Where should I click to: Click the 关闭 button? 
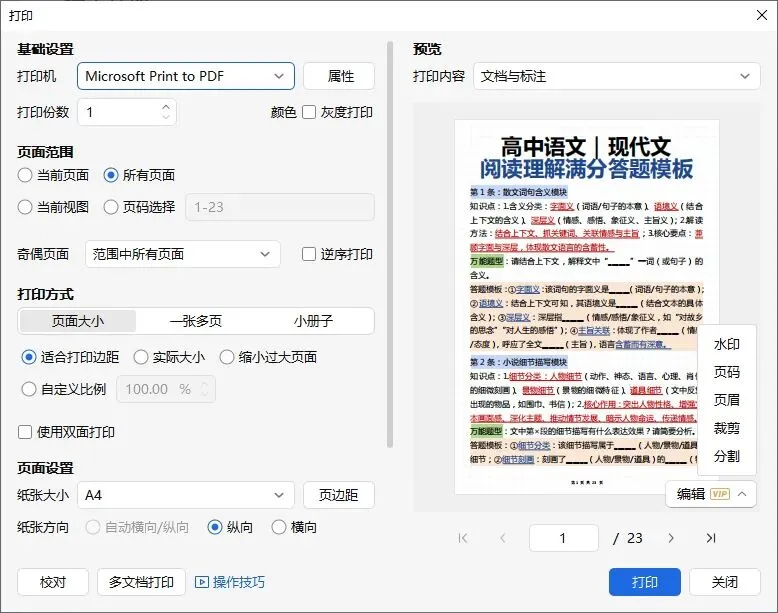724,582
